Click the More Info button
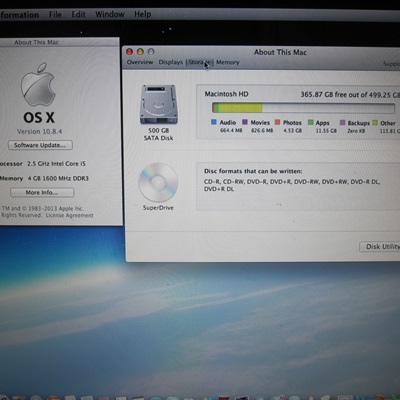The width and height of the screenshot is (400, 400). (x=42, y=192)
